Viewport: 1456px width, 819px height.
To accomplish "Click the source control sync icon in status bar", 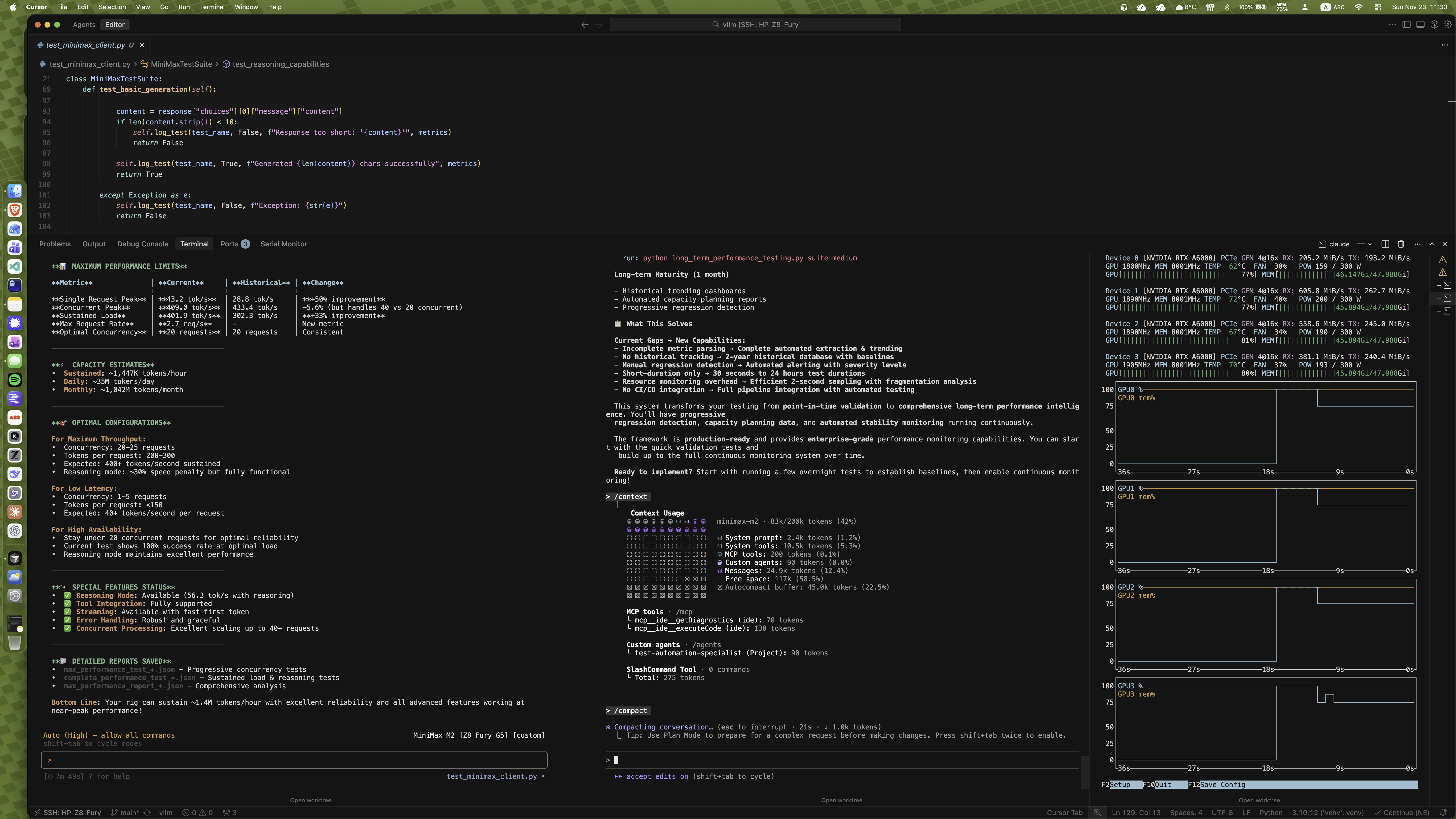I will [x=147, y=813].
